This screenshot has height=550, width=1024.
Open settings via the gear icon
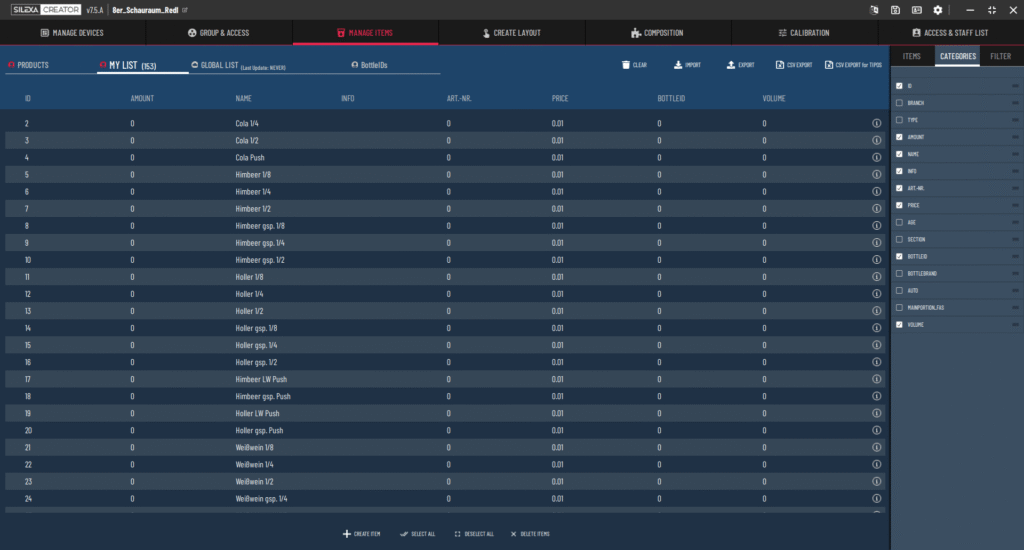coord(937,10)
